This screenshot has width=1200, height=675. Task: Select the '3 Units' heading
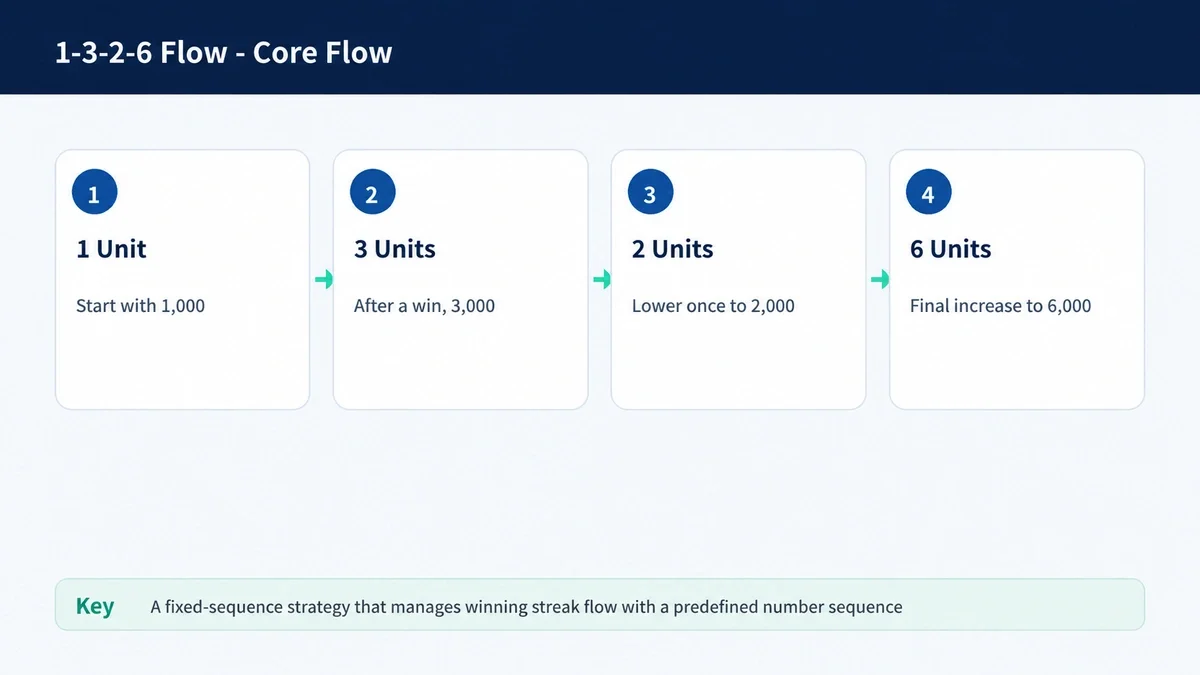click(x=395, y=249)
